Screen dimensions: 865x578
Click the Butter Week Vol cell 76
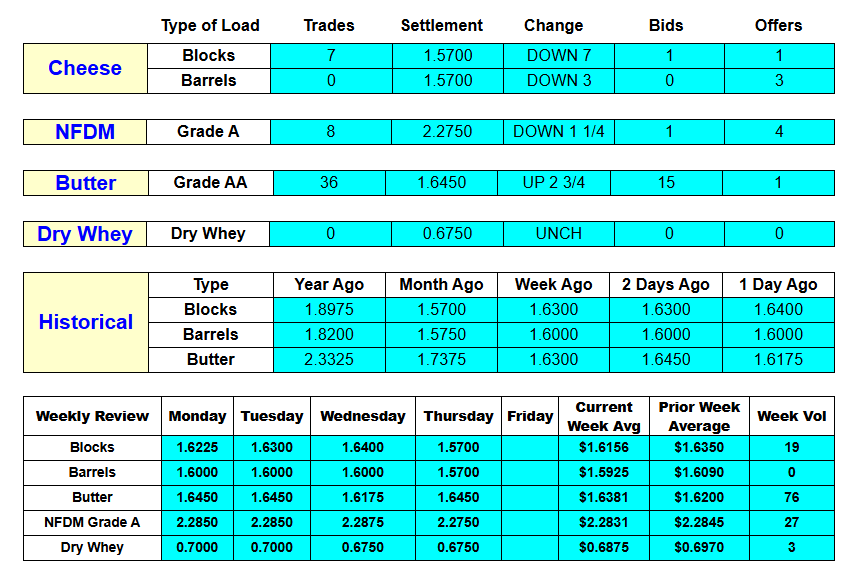point(791,497)
